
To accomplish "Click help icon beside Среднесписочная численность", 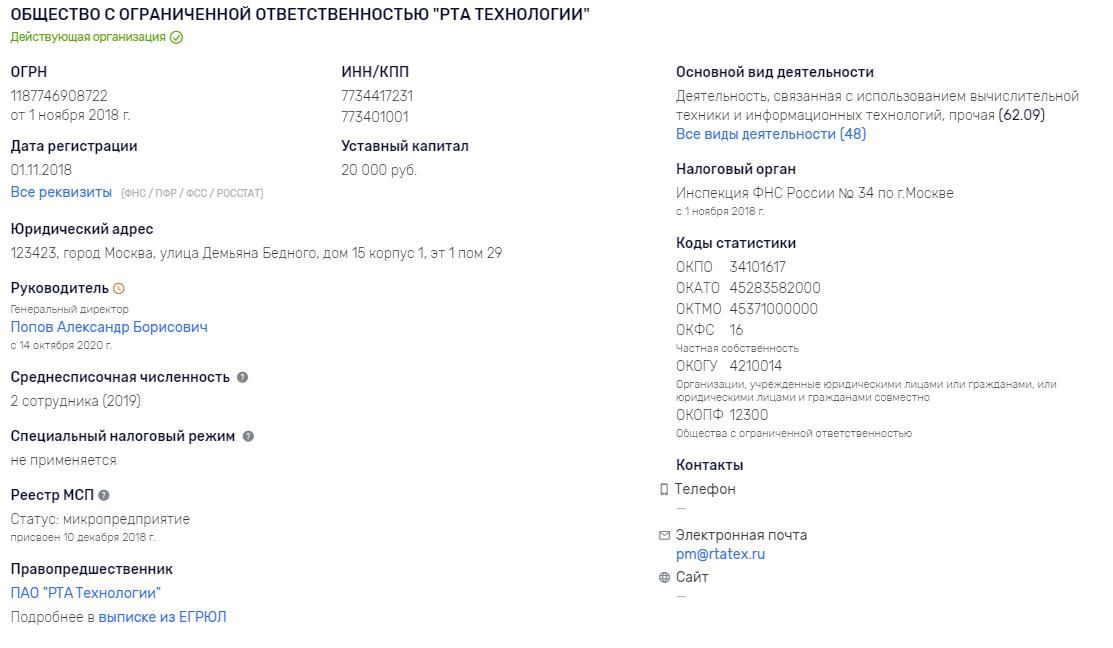I will click(243, 378).
